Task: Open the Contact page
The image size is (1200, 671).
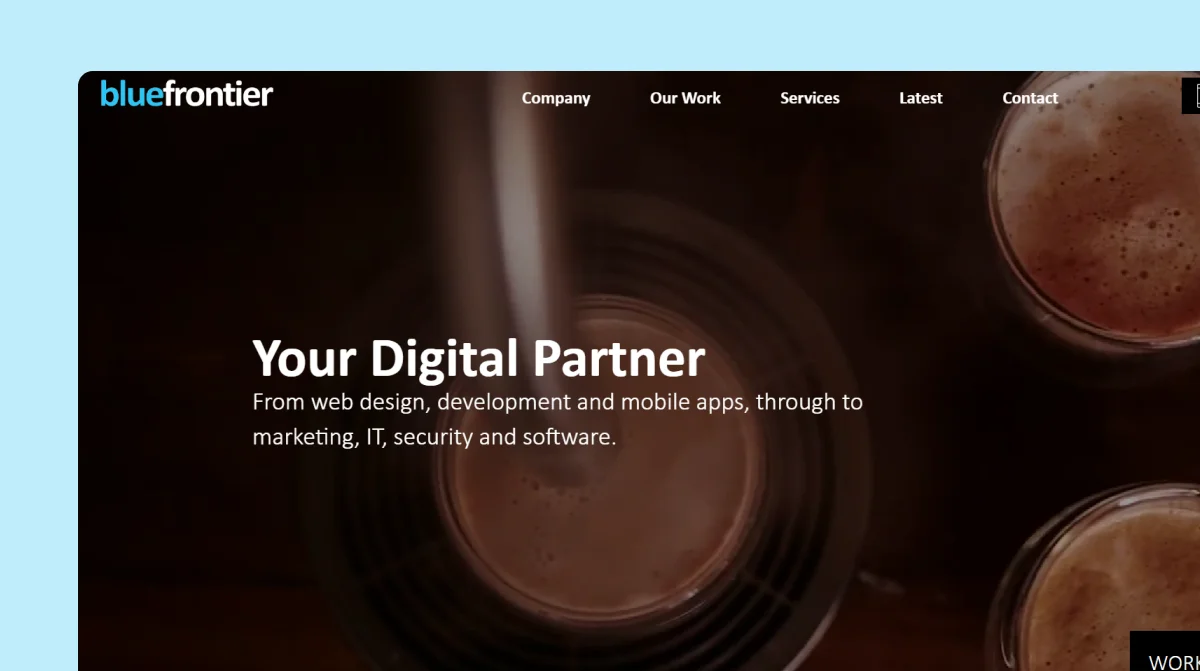Action: [x=1030, y=98]
